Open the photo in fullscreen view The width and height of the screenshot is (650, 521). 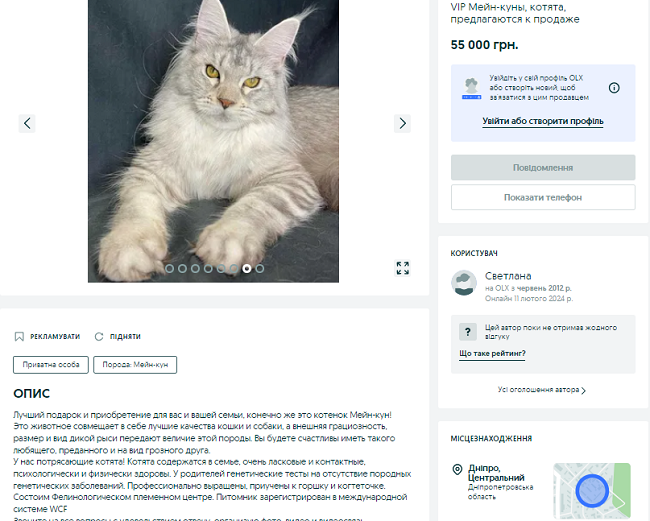pyautogui.click(x=403, y=268)
